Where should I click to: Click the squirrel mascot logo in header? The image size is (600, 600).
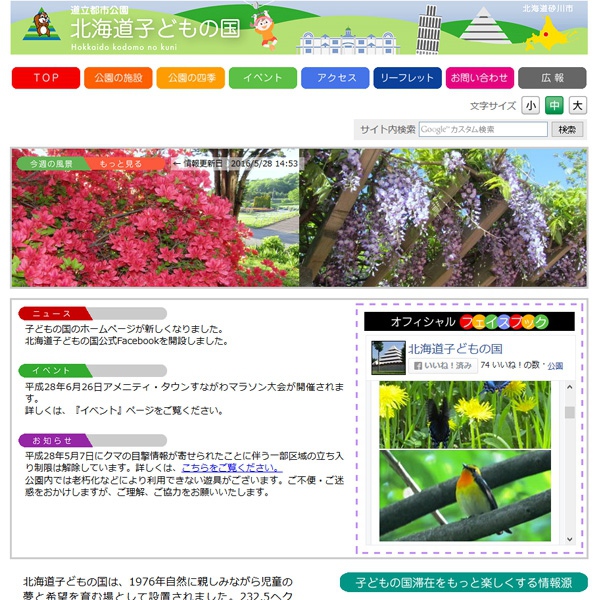click(x=42, y=25)
